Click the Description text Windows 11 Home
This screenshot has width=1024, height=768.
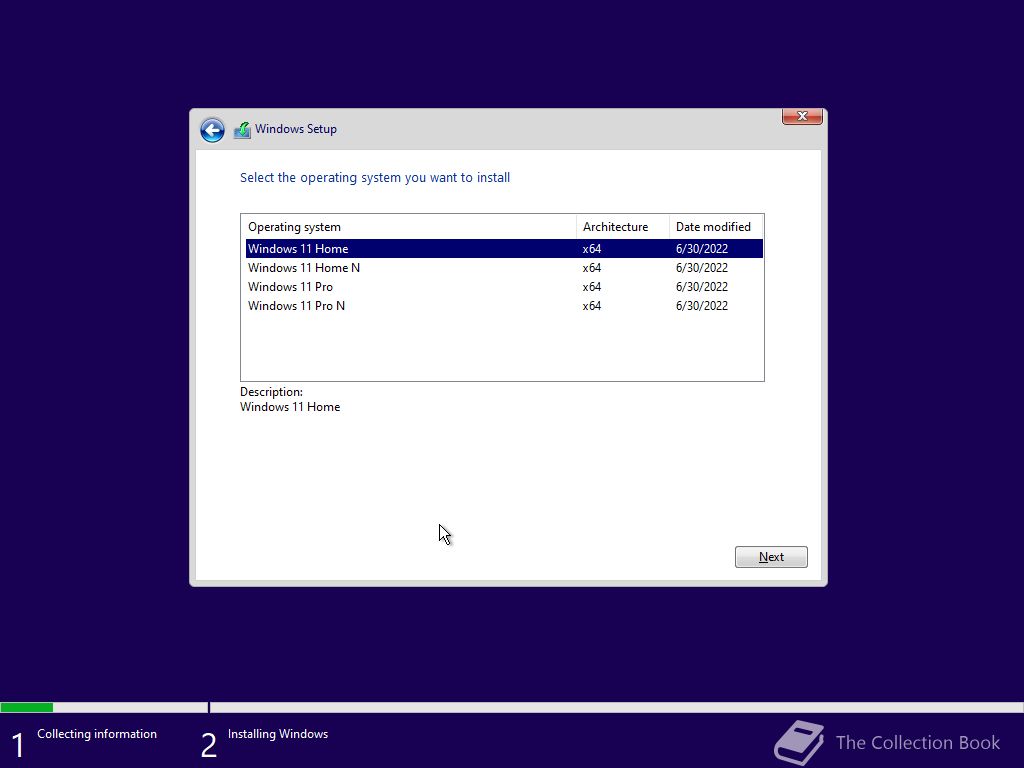pyautogui.click(x=290, y=407)
